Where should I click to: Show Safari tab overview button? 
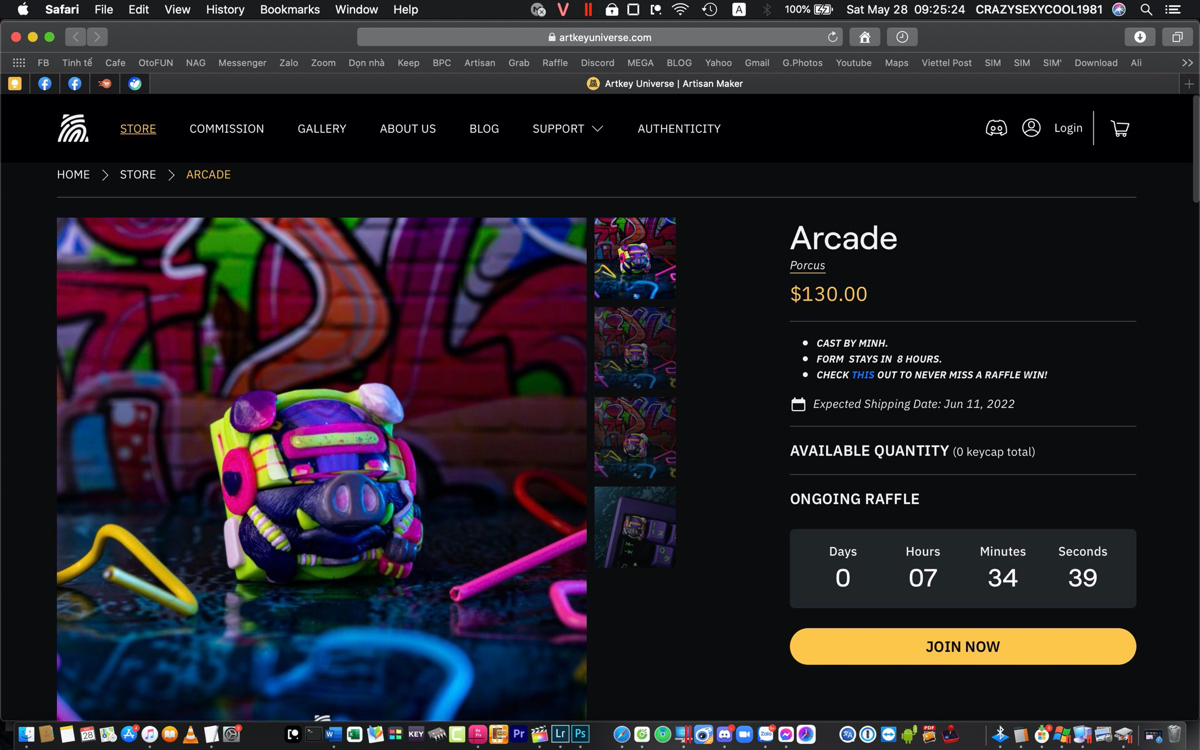1177,37
